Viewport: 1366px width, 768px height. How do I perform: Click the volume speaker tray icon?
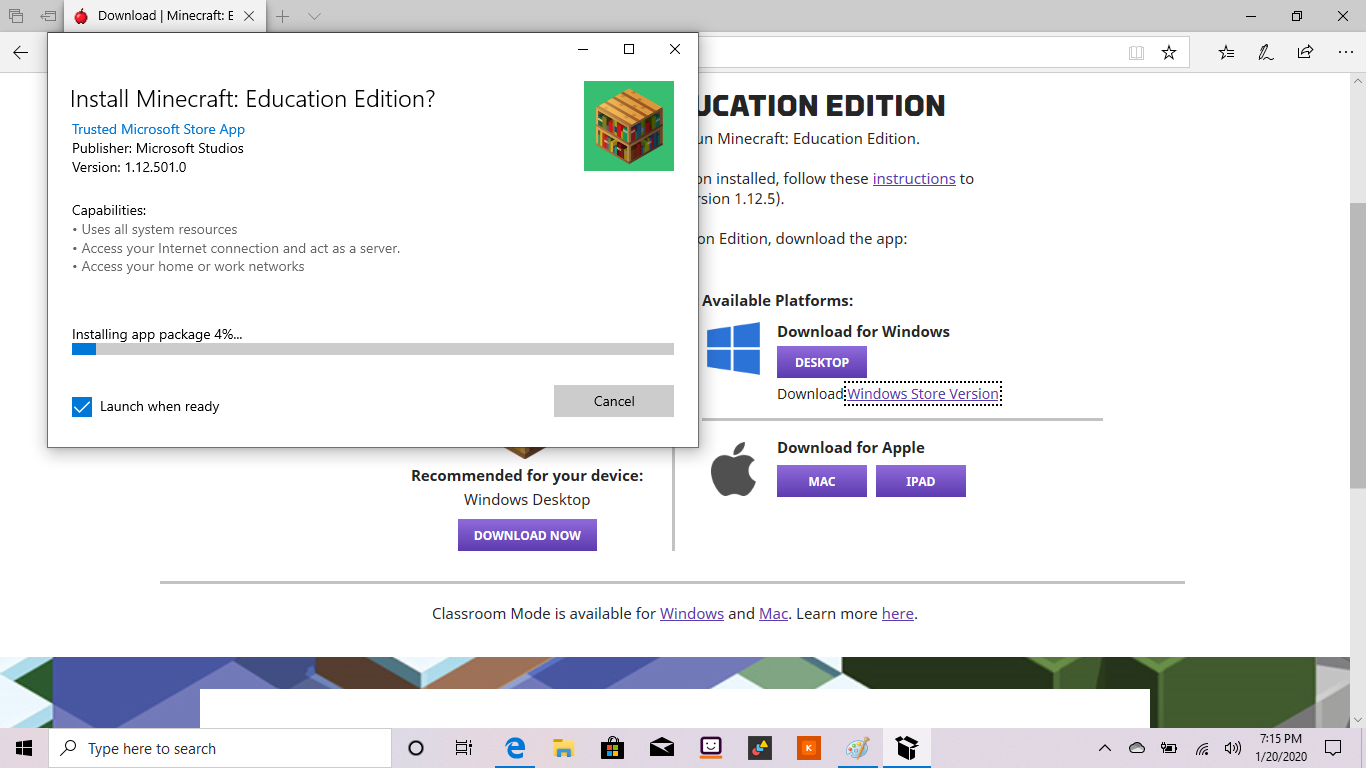(1233, 748)
